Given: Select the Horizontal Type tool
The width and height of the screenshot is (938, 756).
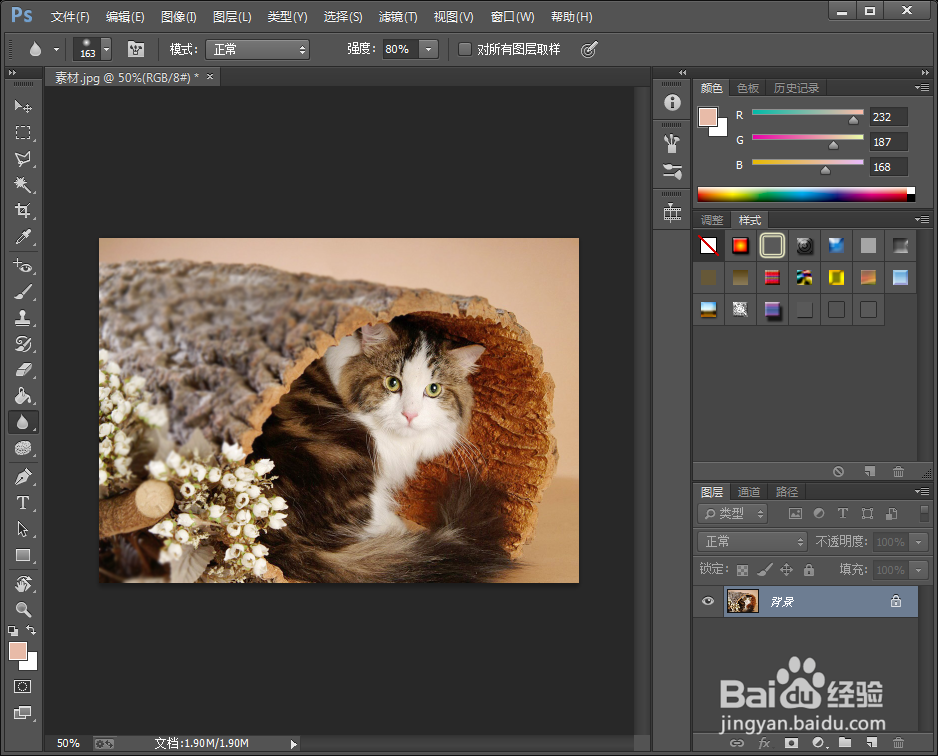Looking at the screenshot, I should (23, 503).
